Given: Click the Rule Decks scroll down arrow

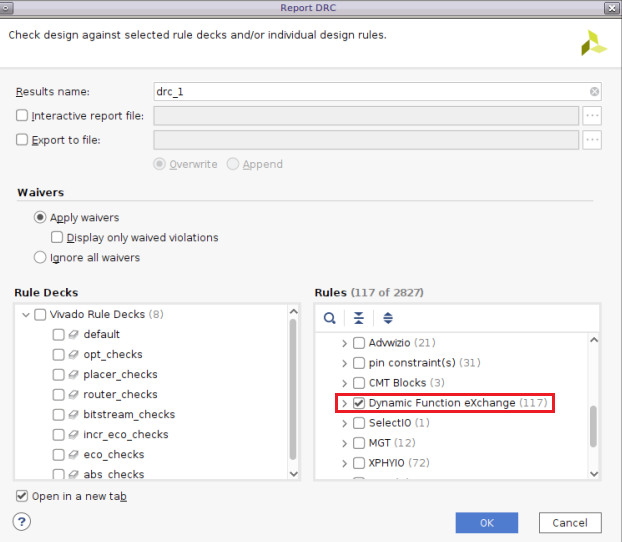Looking at the screenshot, I should (x=294, y=474).
